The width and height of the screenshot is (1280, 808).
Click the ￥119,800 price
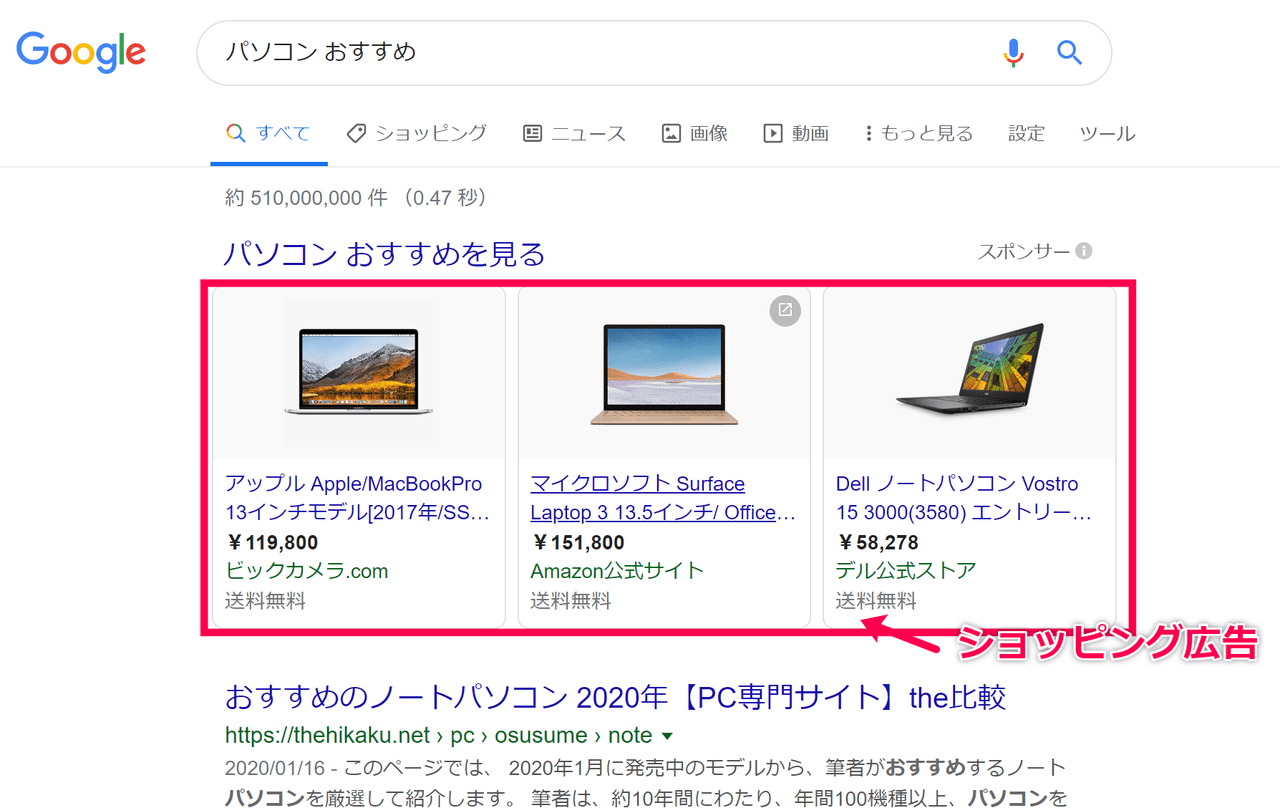click(x=272, y=543)
